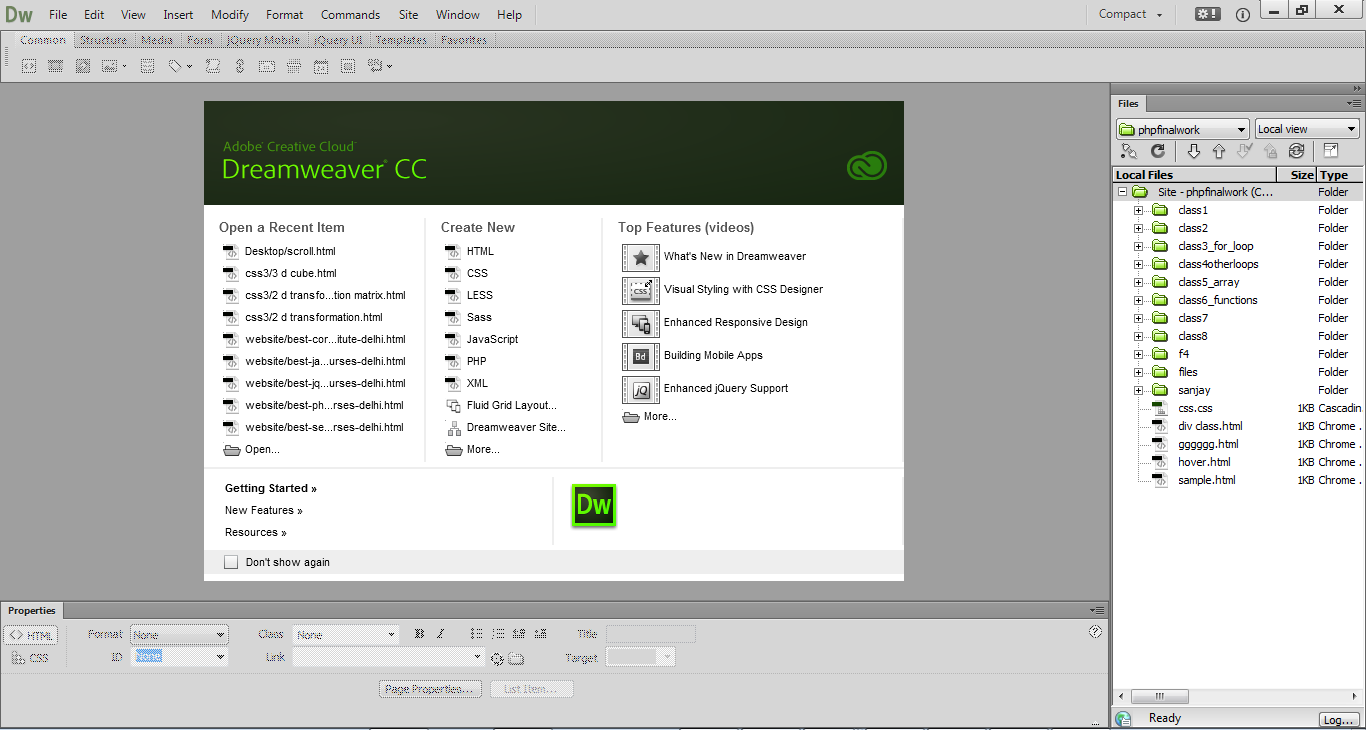Click Unordered List icon in Properties

click(x=476, y=634)
